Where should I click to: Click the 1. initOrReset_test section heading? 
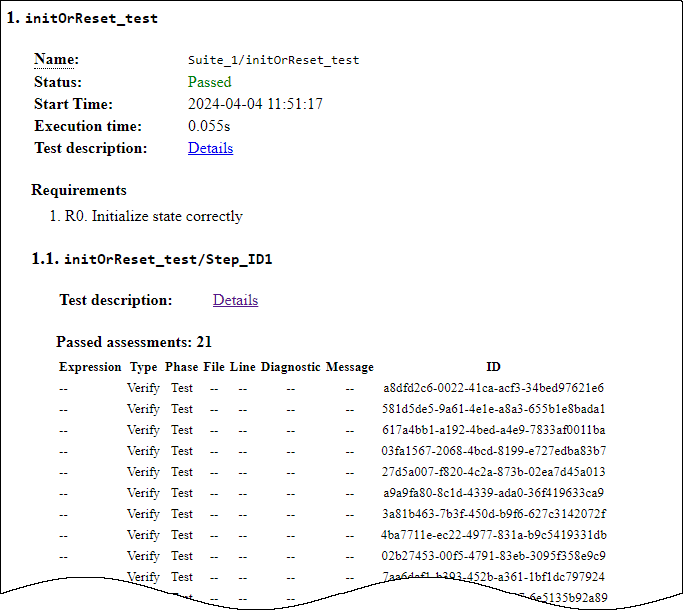point(82,18)
